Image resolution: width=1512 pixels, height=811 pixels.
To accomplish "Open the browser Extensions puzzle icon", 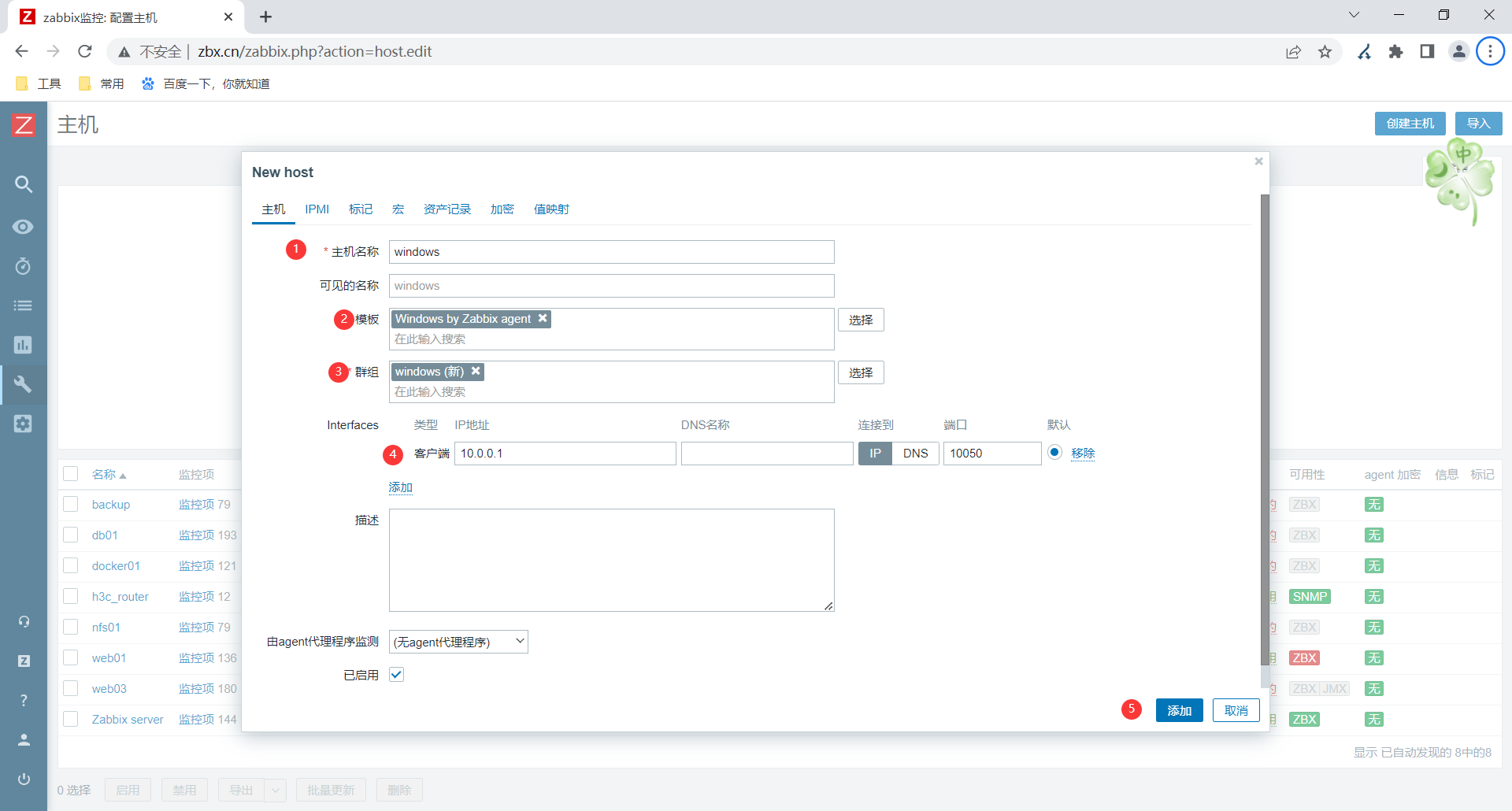I will pyautogui.click(x=1396, y=52).
